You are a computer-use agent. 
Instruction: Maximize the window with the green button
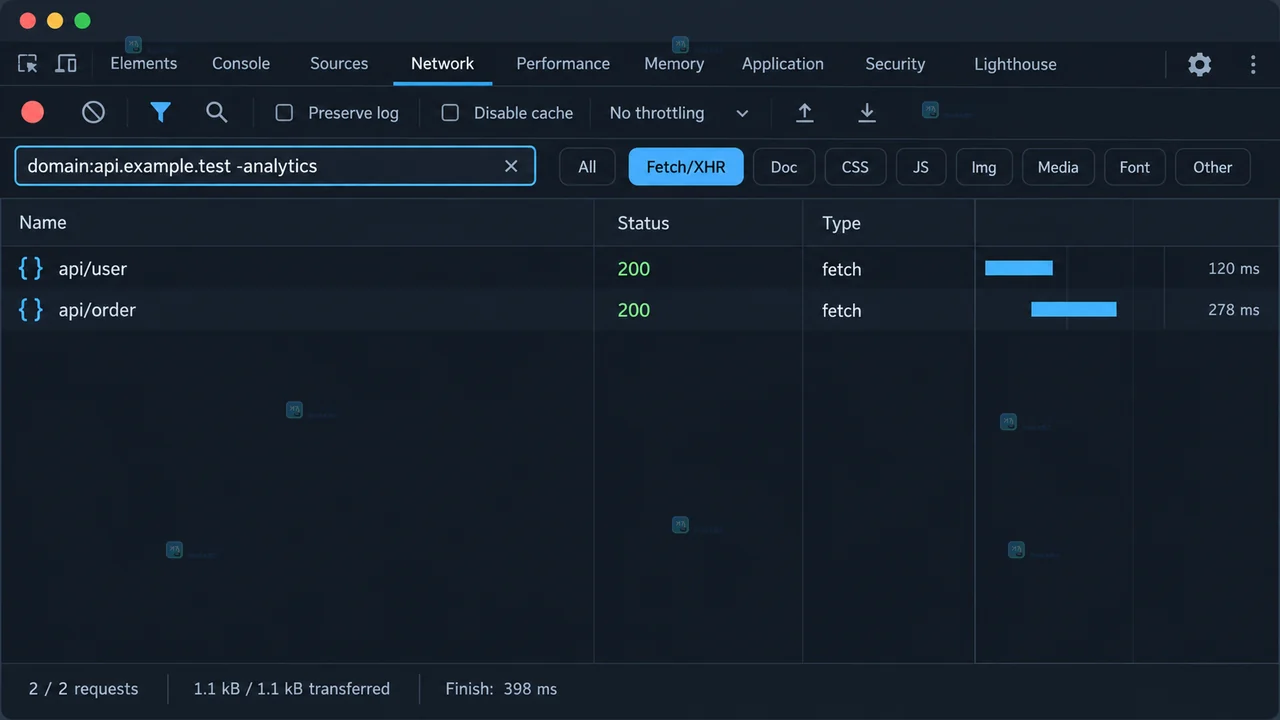pos(82,21)
